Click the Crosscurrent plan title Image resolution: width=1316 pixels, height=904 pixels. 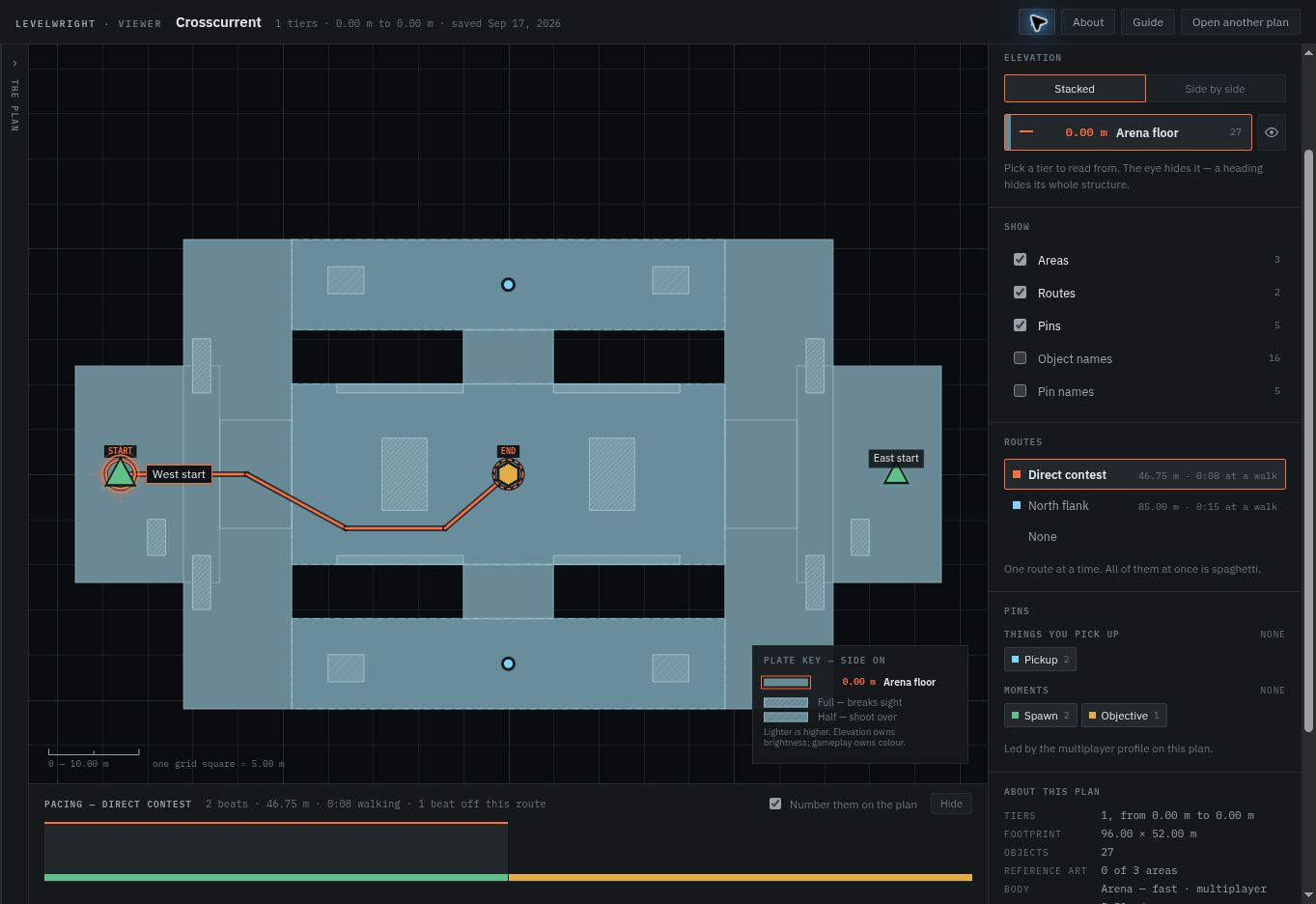point(218,22)
